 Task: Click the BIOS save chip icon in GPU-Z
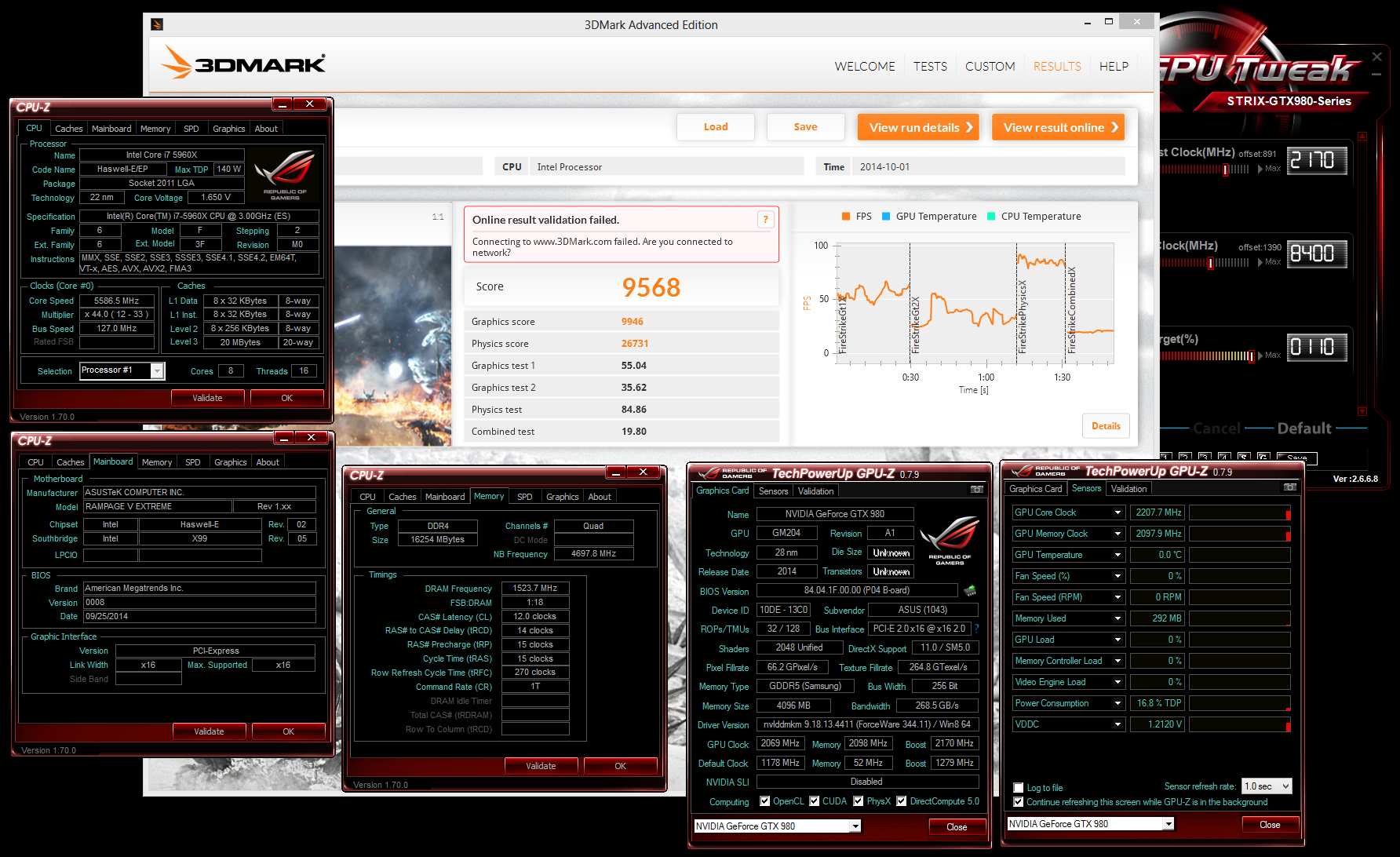(x=970, y=590)
